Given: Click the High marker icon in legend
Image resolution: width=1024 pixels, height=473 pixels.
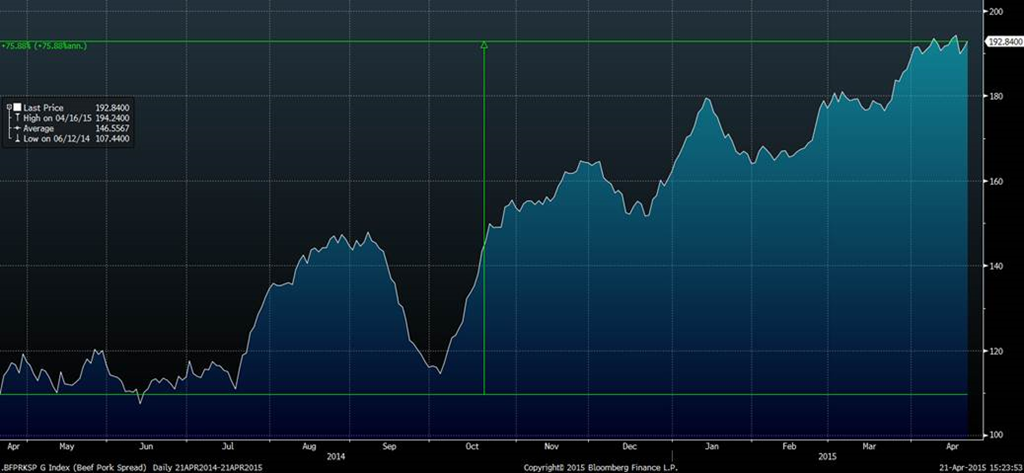Looking at the screenshot, I should (x=16, y=118).
